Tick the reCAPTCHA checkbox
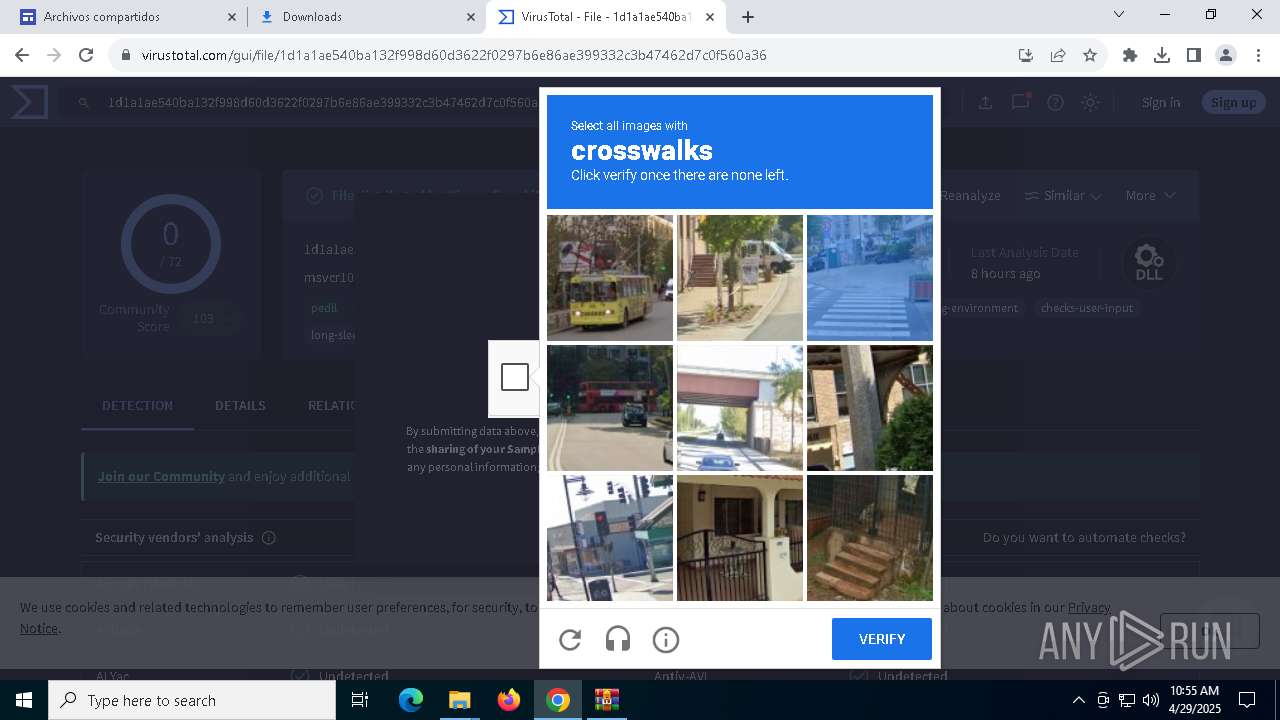The image size is (1280, 720). click(x=515, y=377)
